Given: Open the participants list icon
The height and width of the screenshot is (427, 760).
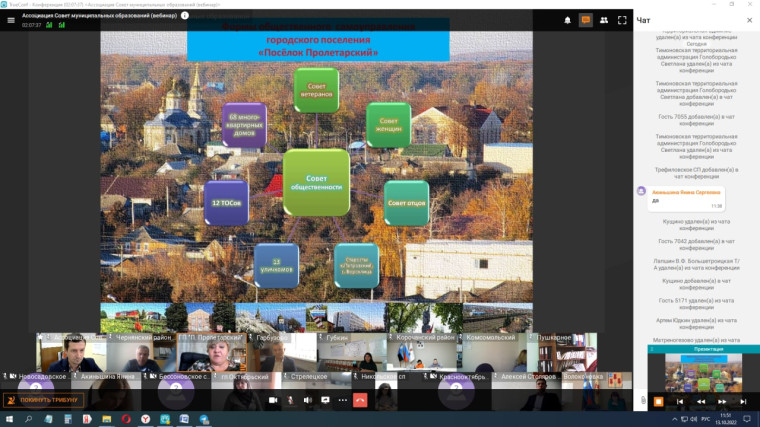Looking at the screenshot, I should coord(604,19).
